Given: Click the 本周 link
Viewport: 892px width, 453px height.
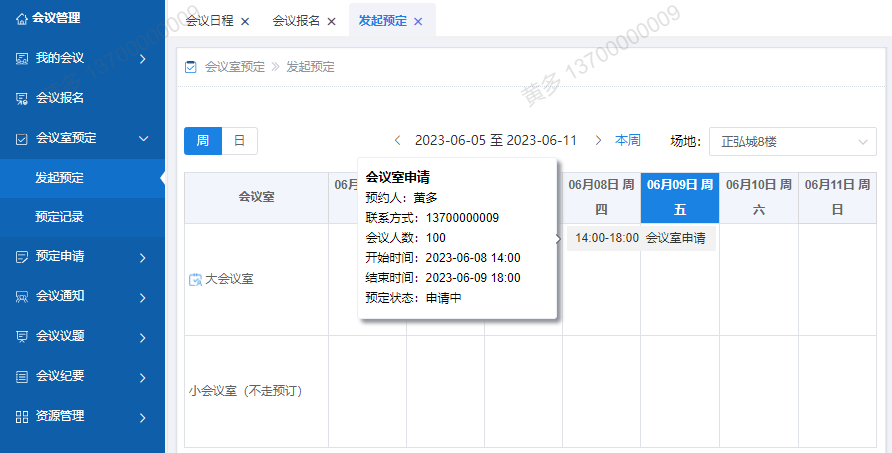Looking at the screenshot, I should (628, 140).
